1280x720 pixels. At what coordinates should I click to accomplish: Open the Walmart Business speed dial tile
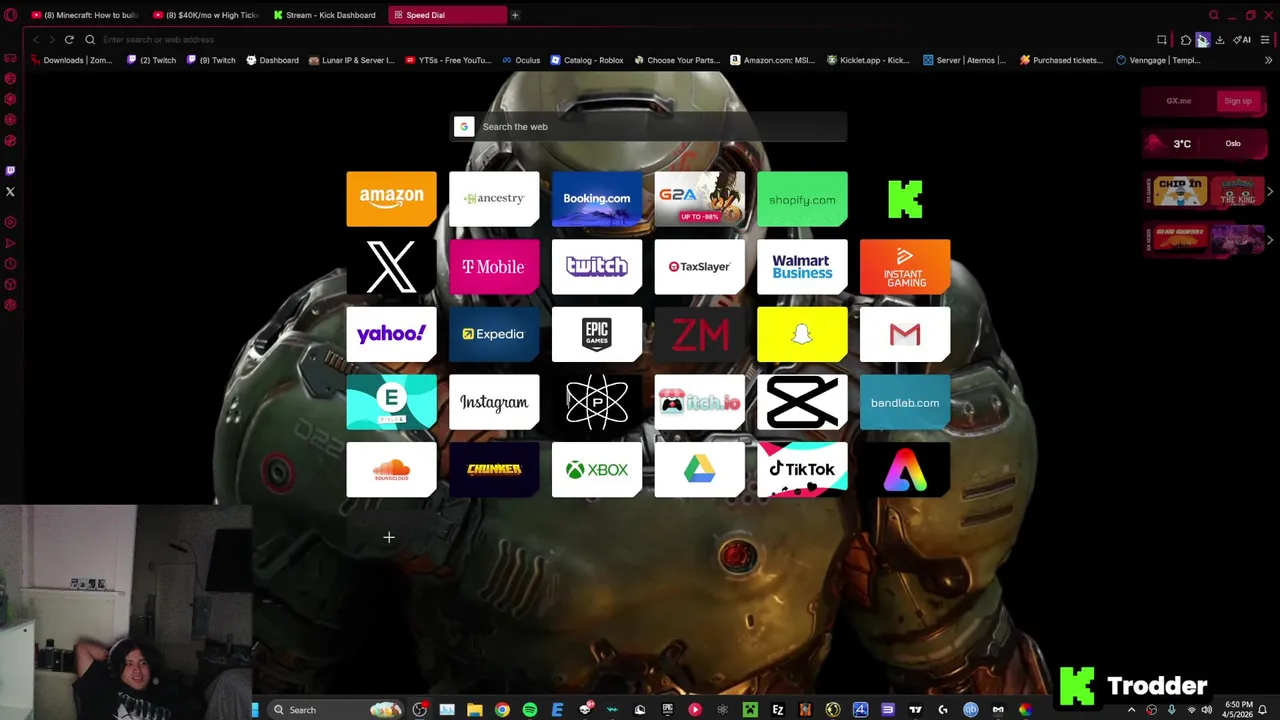coord(802,267)
